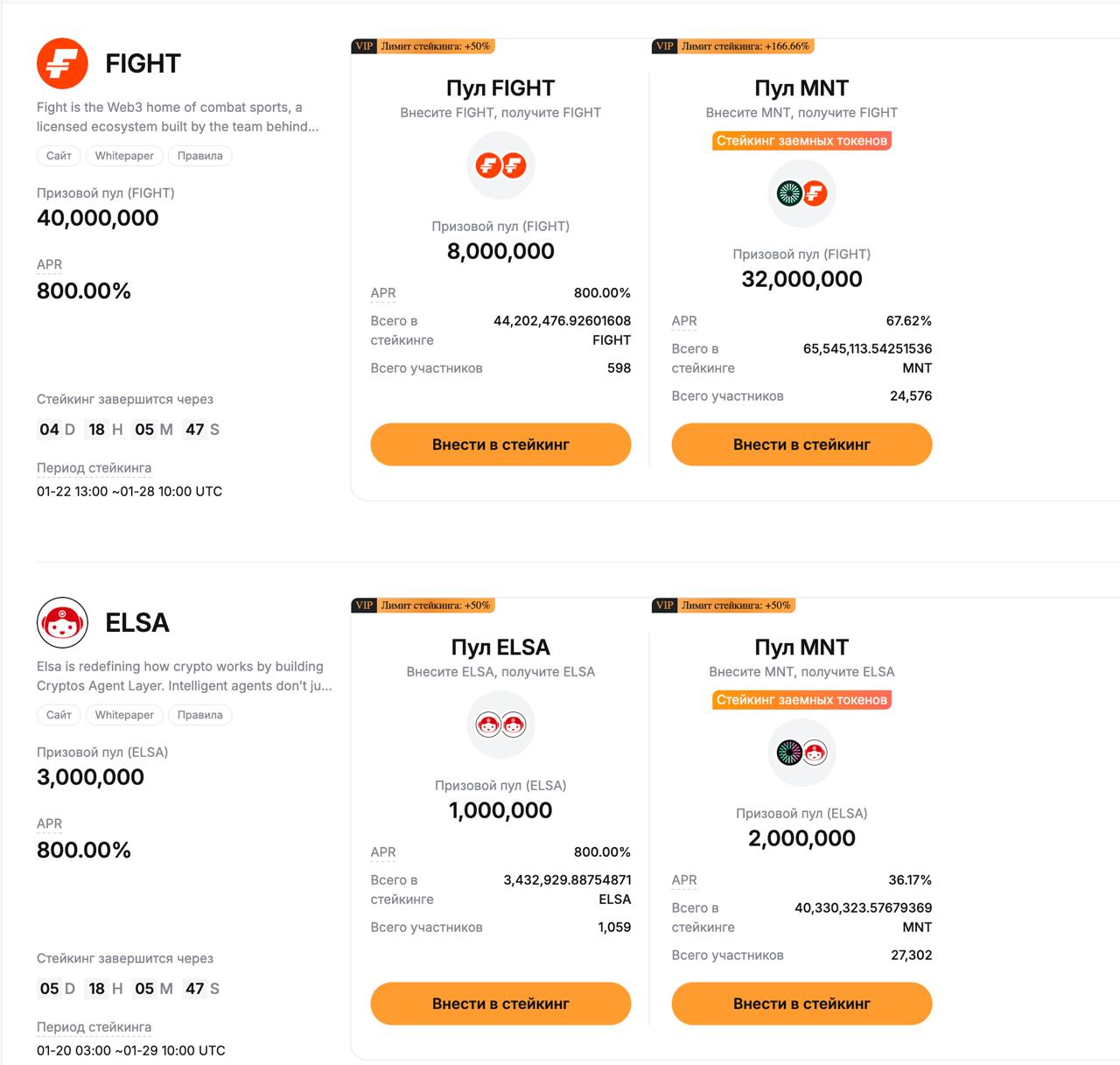
Task: Click the ELSA robot logo icon
Action: click(62, 622)
